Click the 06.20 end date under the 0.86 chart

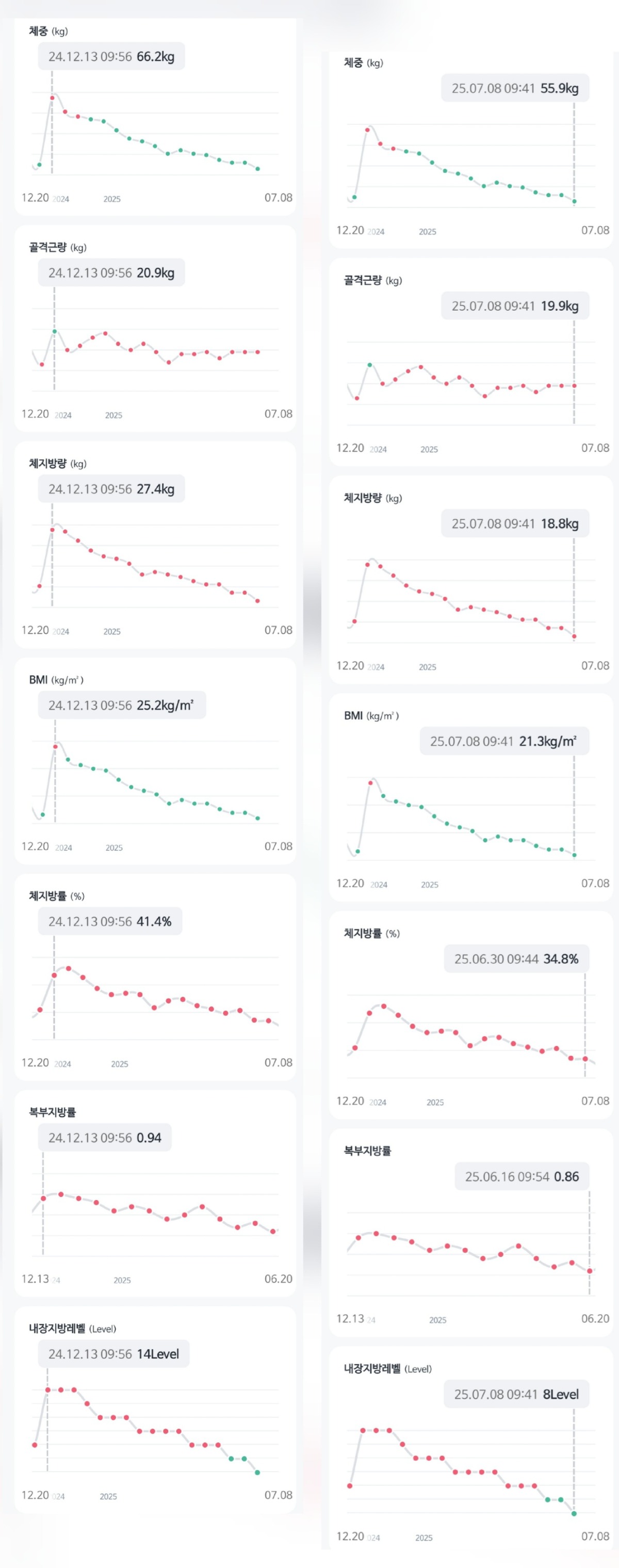595,1318
